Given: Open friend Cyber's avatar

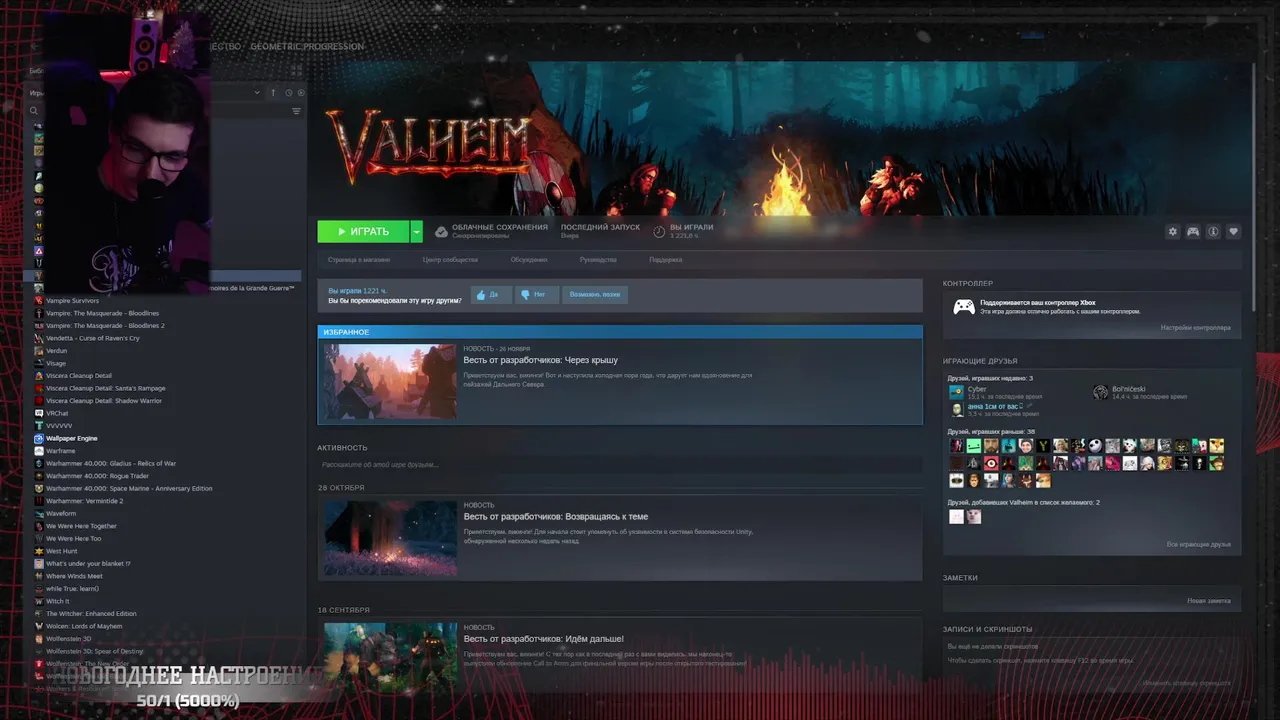Looking at the screenshot, I should tap(957, 392).
